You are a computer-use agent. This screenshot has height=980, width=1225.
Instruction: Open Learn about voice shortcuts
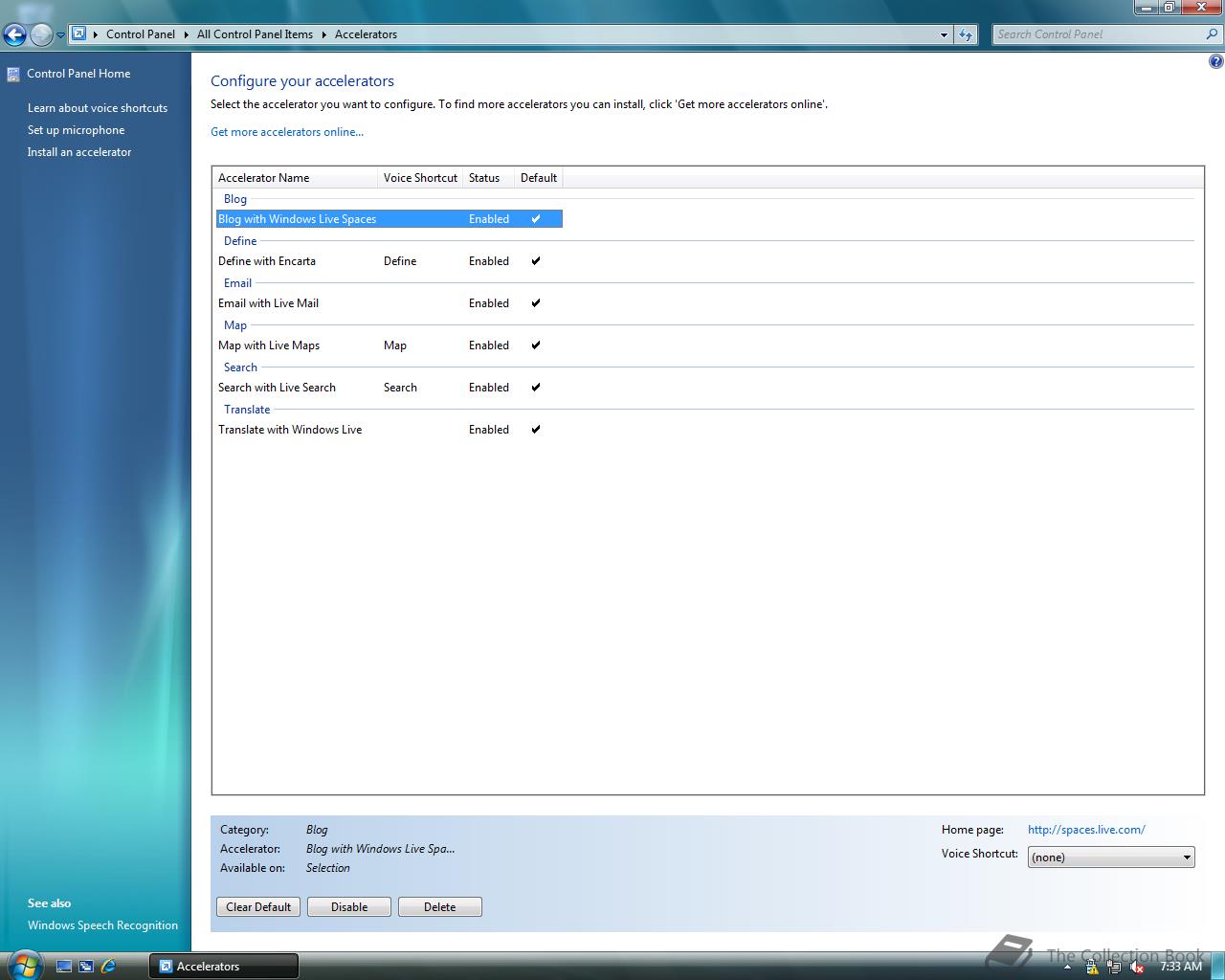pyautogui.click(x=98, y=108)
